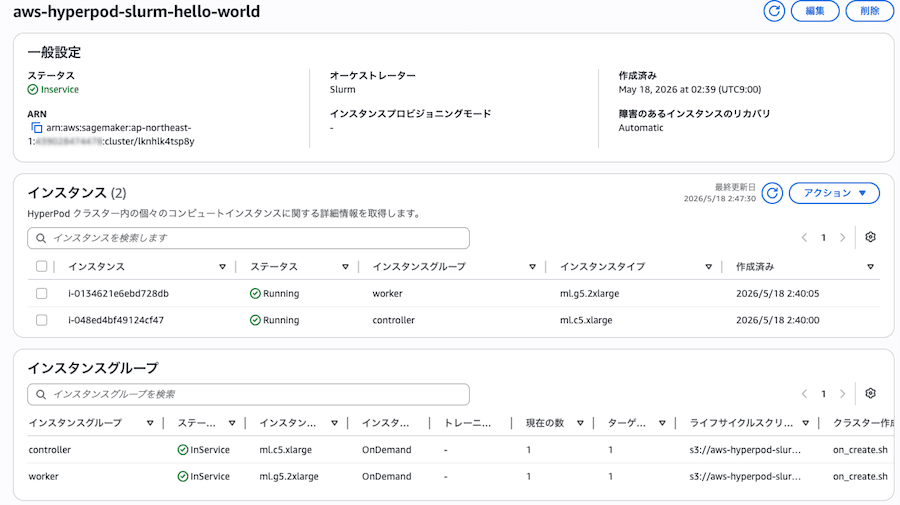Sort instances table by インスタンスグループ arrow
900x505 pixels.
click(532, 267)
